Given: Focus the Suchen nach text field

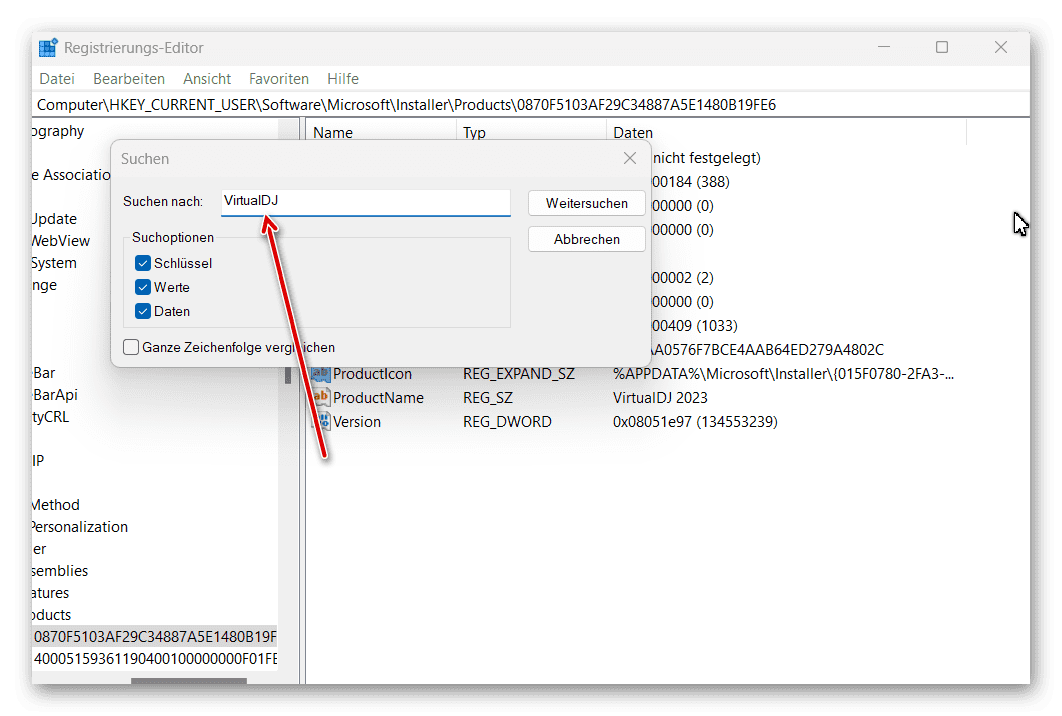Looking at the screenshot, I should click(x=366, y=202).
